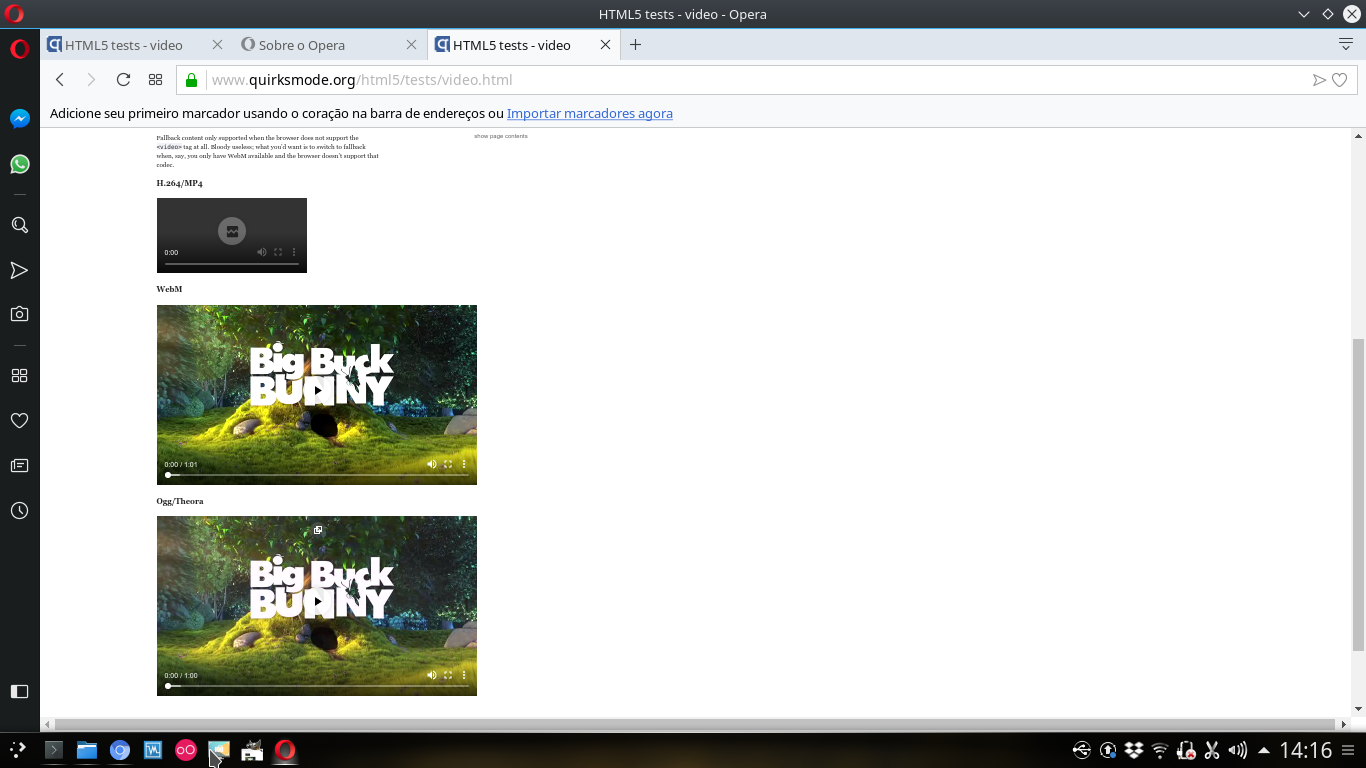Open more options on the H.264/MP4 video
This screenshot has height=768, width=1366.
tap(294, 252)
